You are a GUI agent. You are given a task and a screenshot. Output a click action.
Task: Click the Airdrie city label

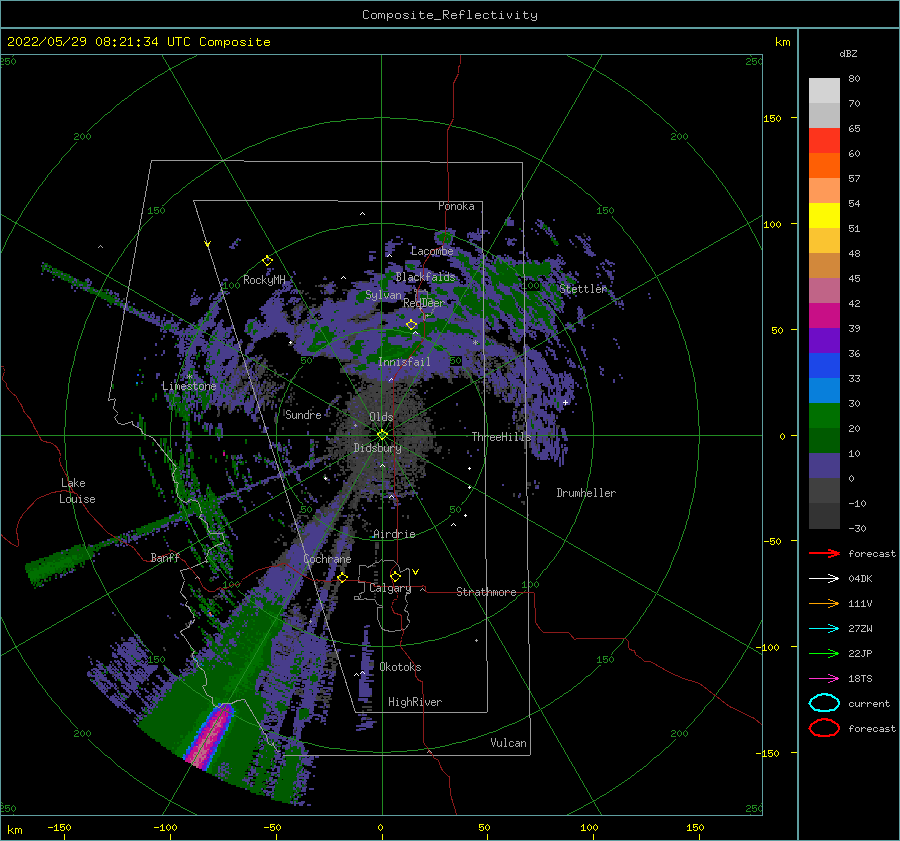[394, 534]
